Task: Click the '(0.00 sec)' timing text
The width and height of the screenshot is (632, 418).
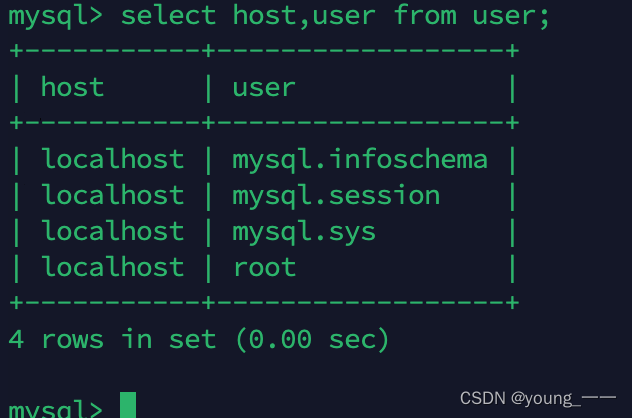Action: click(312, 339)
